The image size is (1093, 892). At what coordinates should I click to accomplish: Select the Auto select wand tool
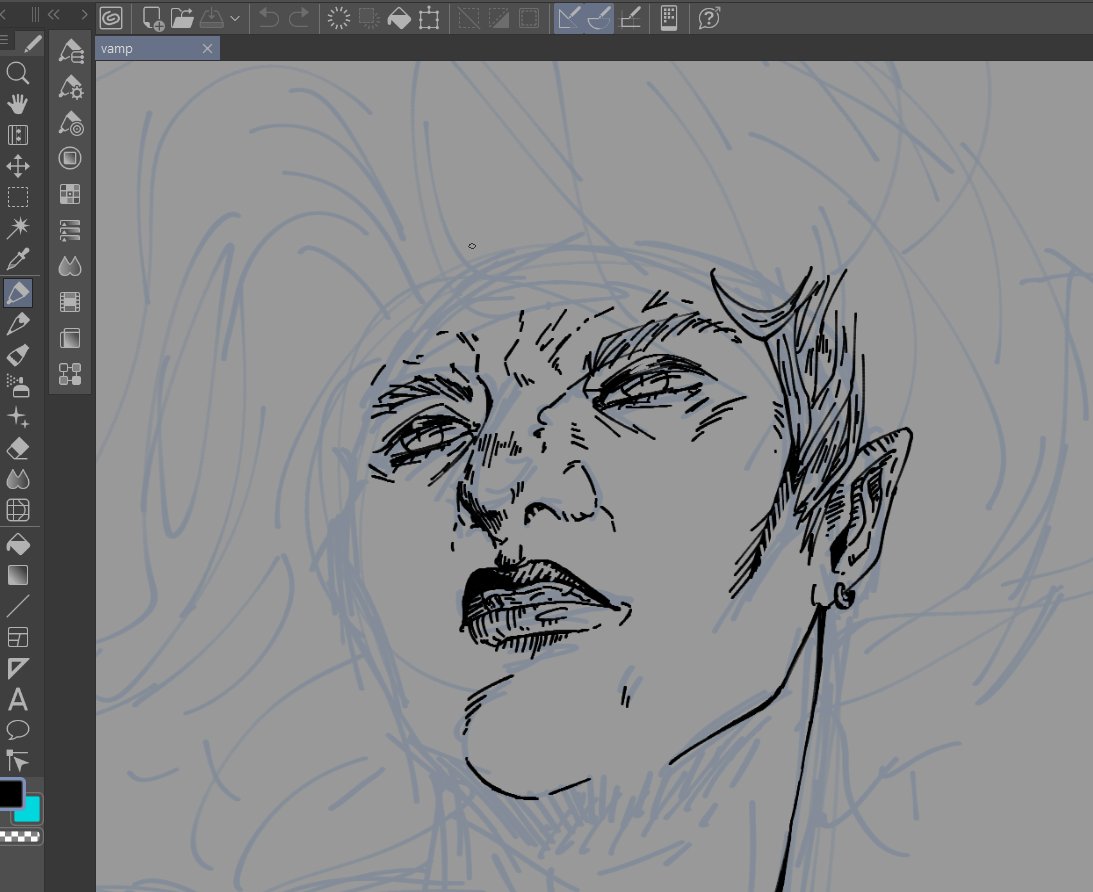[18, 228]
